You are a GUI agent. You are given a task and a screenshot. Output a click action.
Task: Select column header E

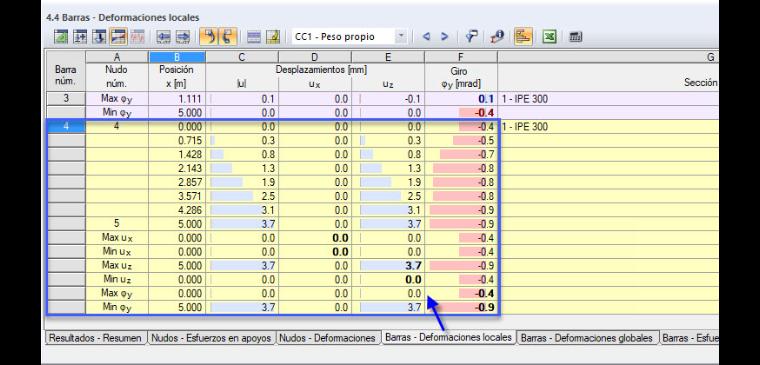(x=388, y=57)
